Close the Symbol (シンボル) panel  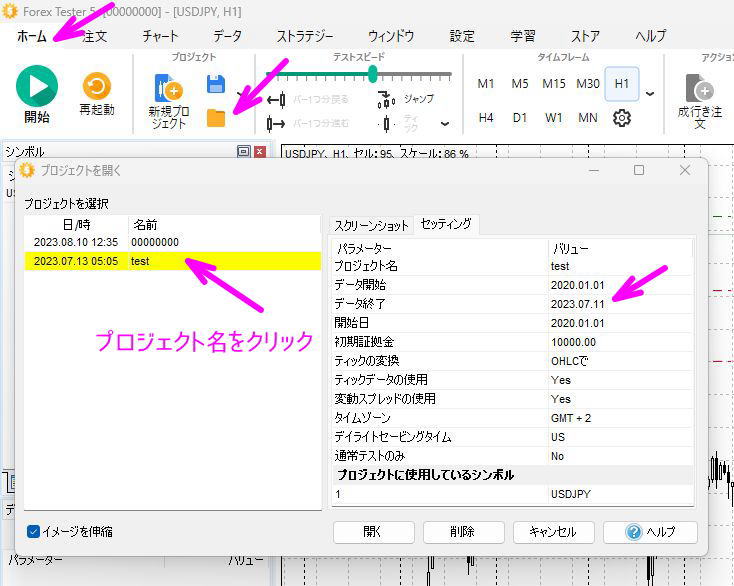[260, 151]
